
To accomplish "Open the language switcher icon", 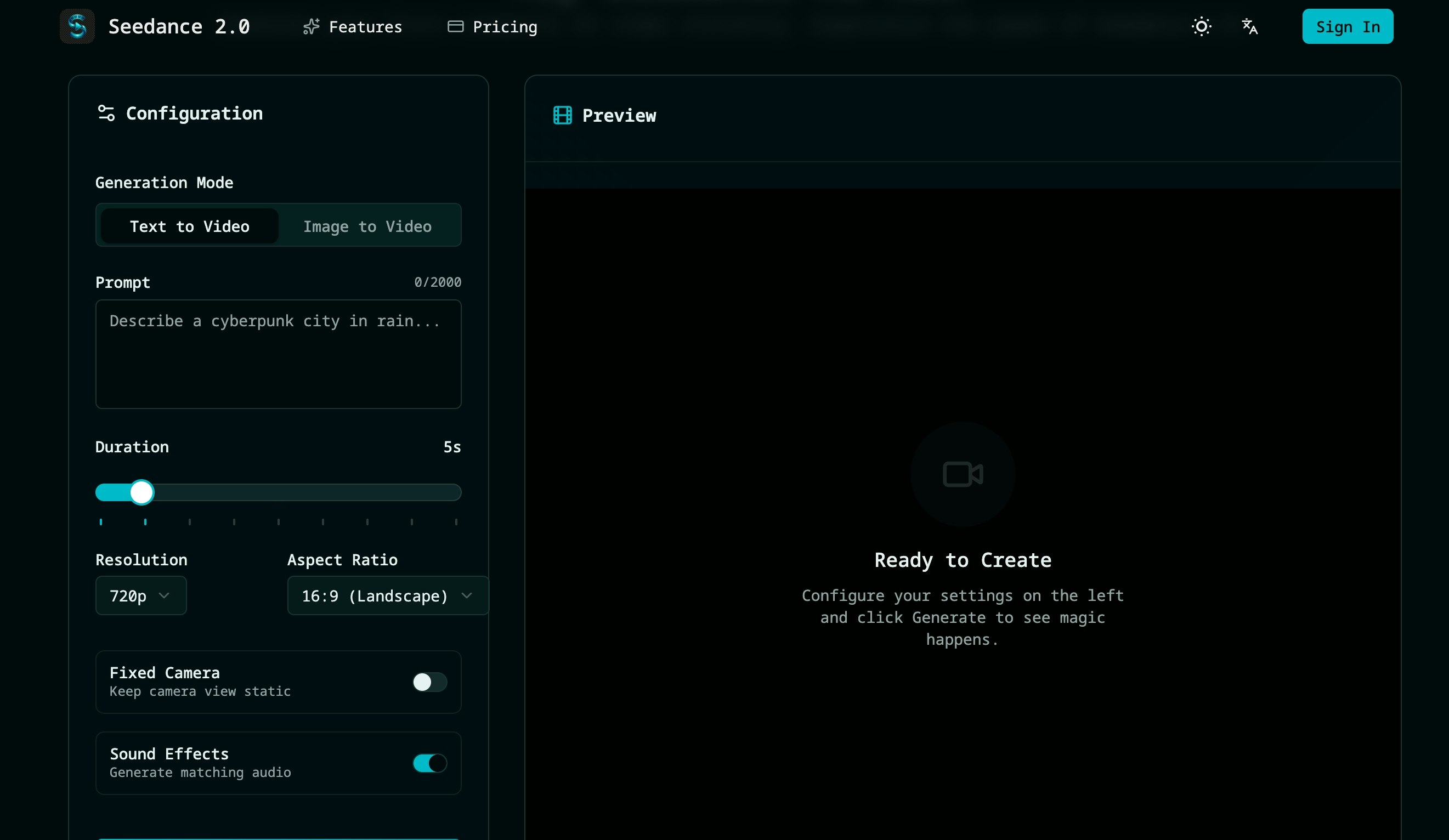I will click(x=1249, y=26).
